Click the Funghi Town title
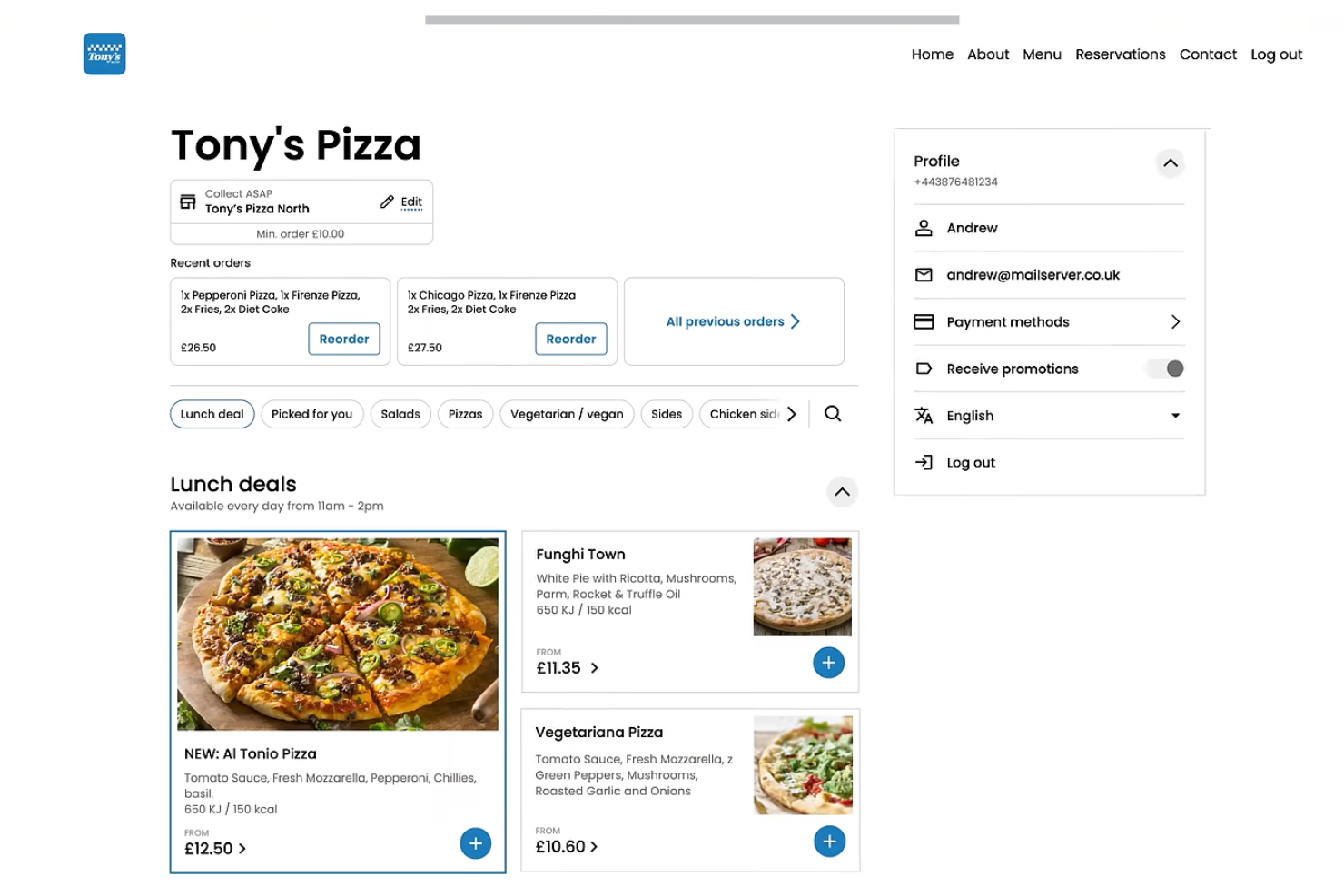 point(580,555)
